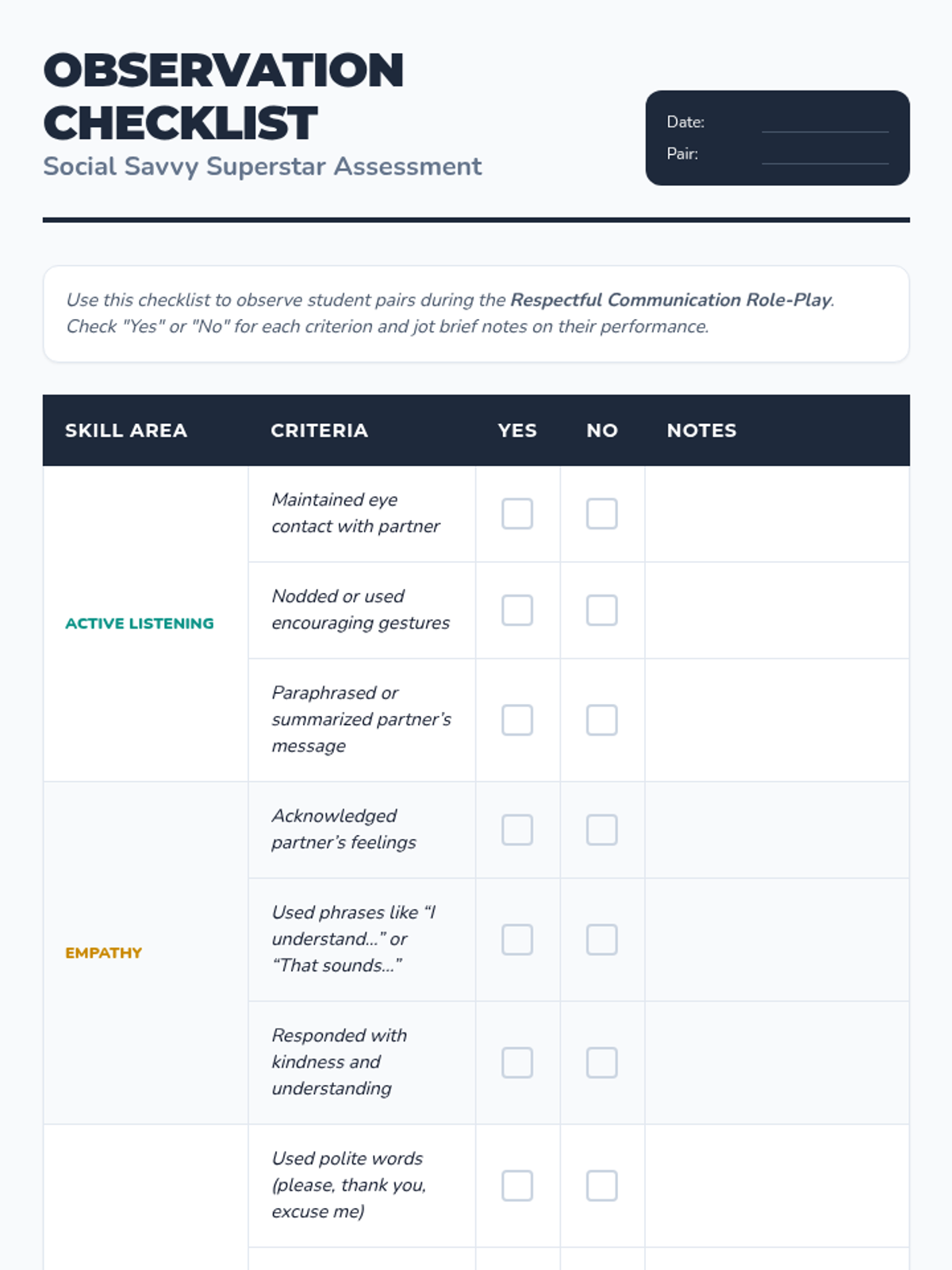The image size is (952, 1270).
Task: Tick No for nodded or encouraging gestures
Action: click(x=601, y=610)
